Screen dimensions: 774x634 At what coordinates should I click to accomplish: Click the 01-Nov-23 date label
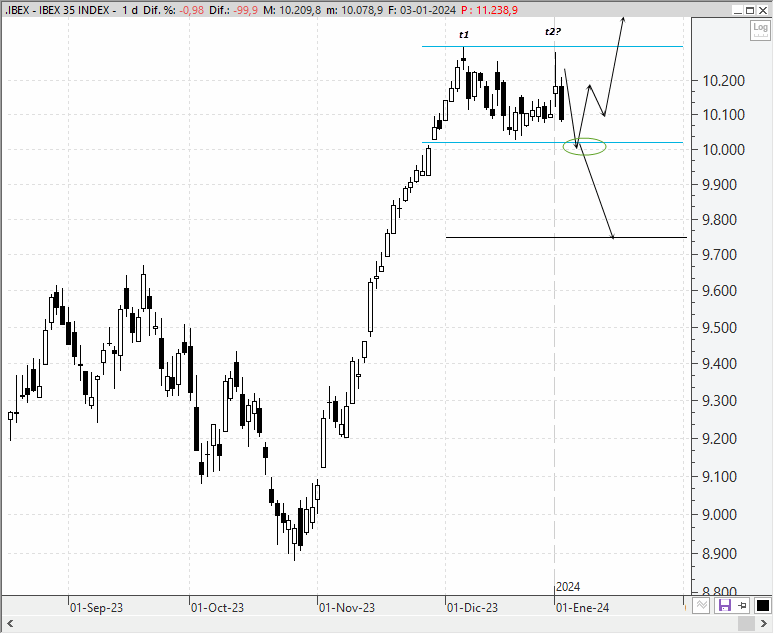tap(347, 607)
